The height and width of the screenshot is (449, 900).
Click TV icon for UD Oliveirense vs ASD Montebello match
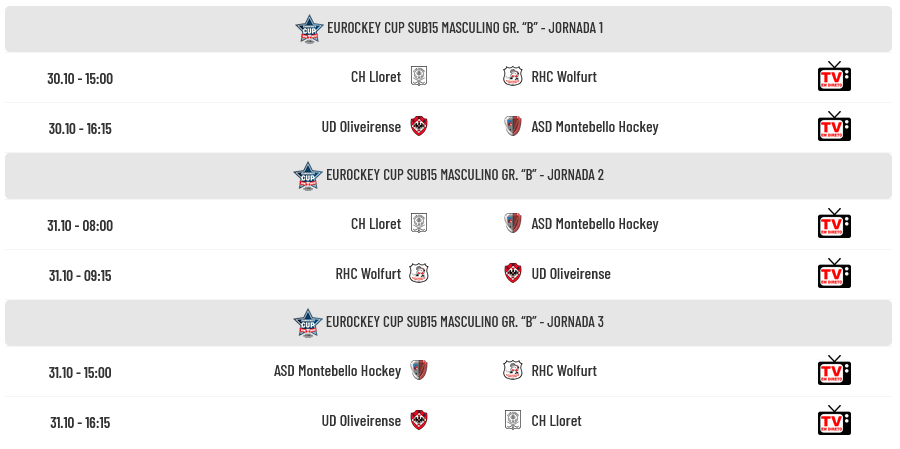click(833, 127)
